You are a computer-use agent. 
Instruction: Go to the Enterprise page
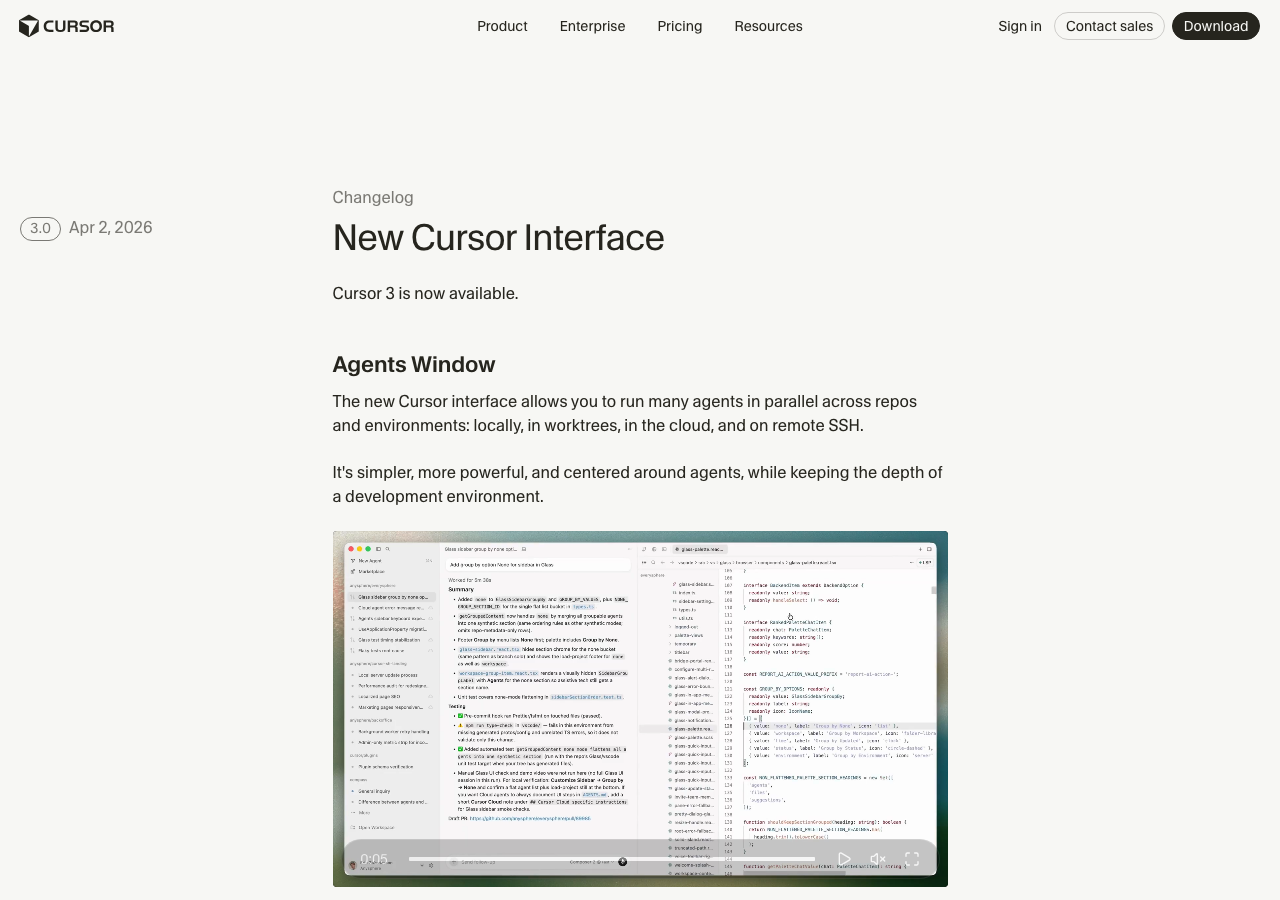tap(592, 26)
